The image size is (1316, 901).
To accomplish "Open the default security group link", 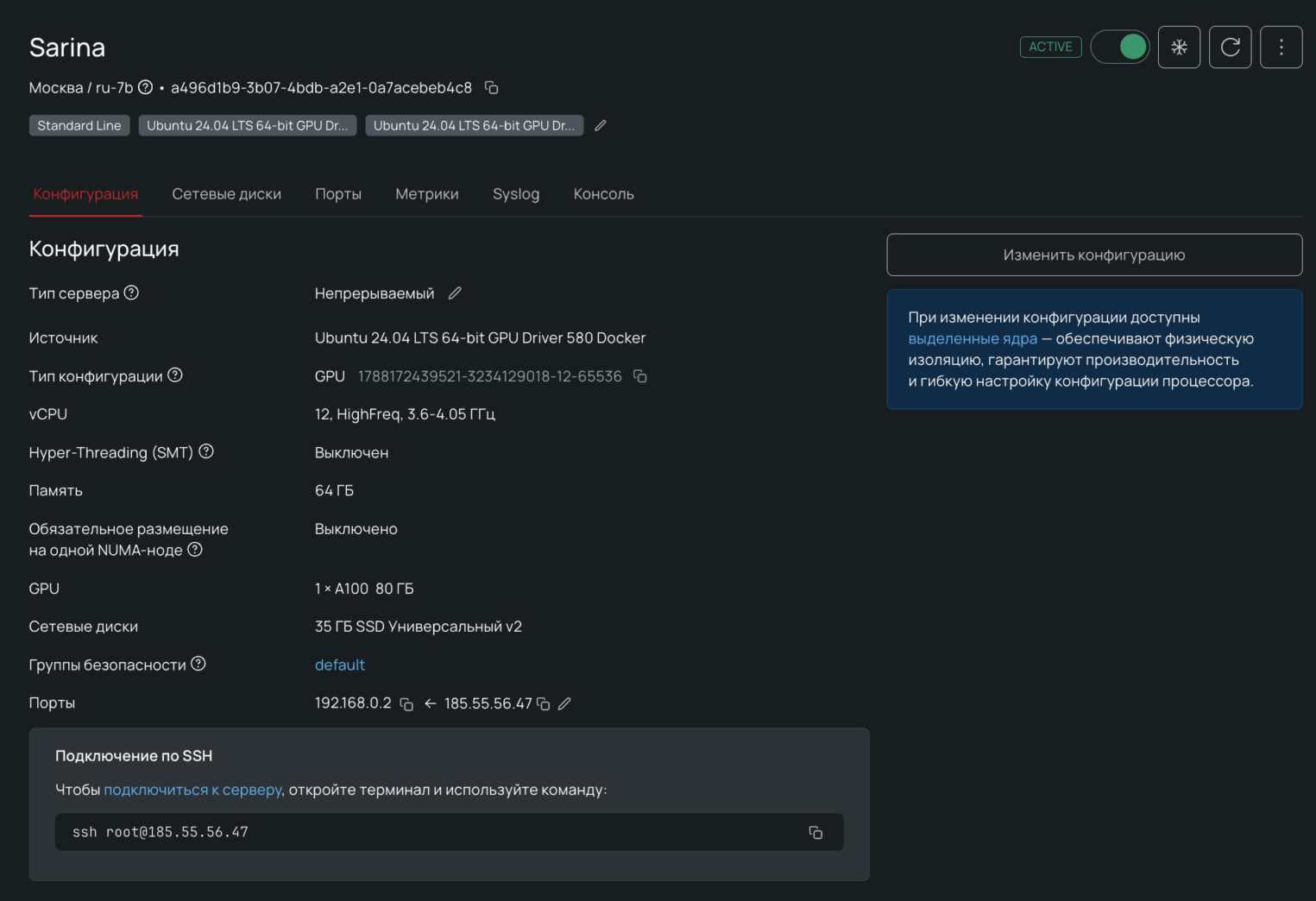I will pos(340,665).
